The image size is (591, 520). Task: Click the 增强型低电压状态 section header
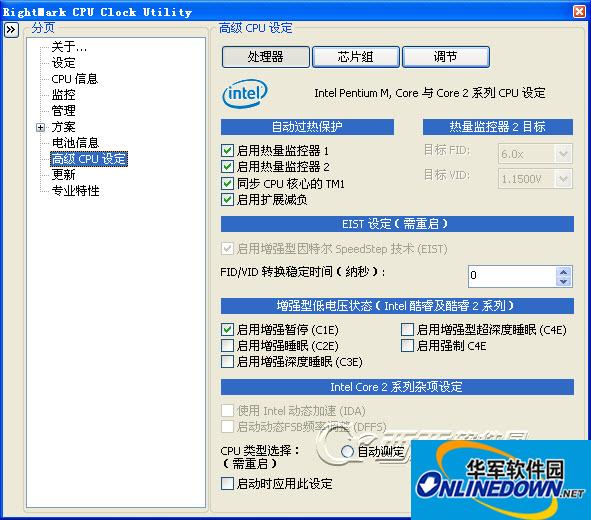pos(397,306)
